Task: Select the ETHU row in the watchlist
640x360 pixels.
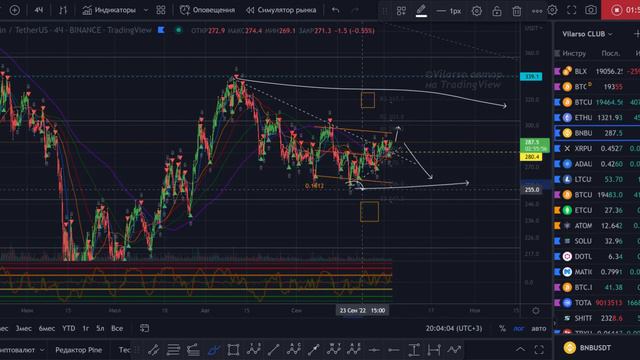Action: pos(597,118)
